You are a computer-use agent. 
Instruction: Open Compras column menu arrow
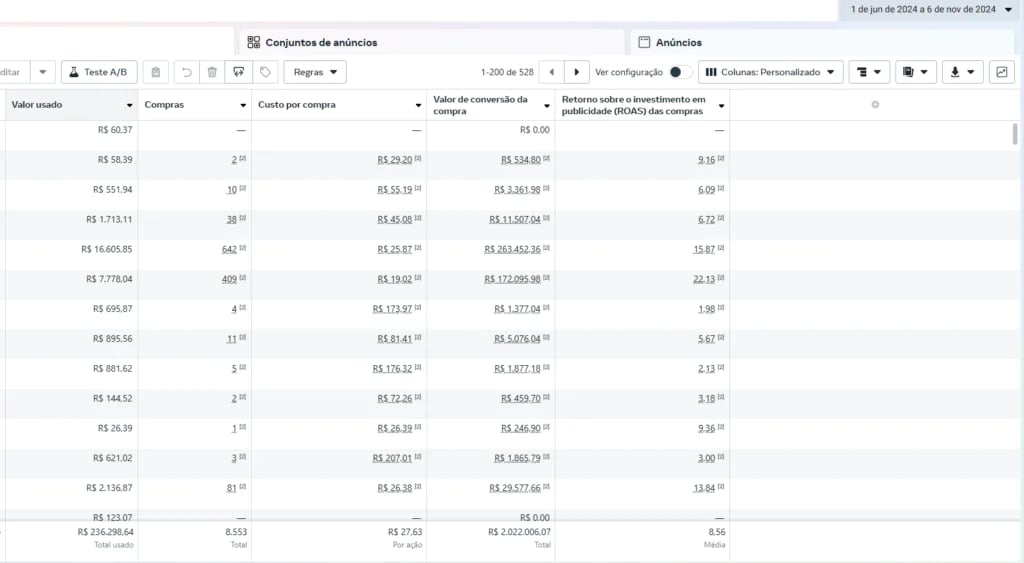click(x=243, y=105)
